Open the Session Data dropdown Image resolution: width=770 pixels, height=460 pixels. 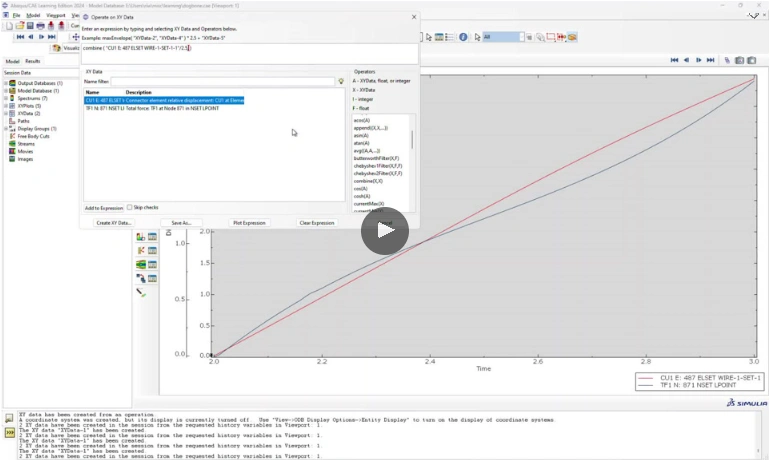coord(41,73)
